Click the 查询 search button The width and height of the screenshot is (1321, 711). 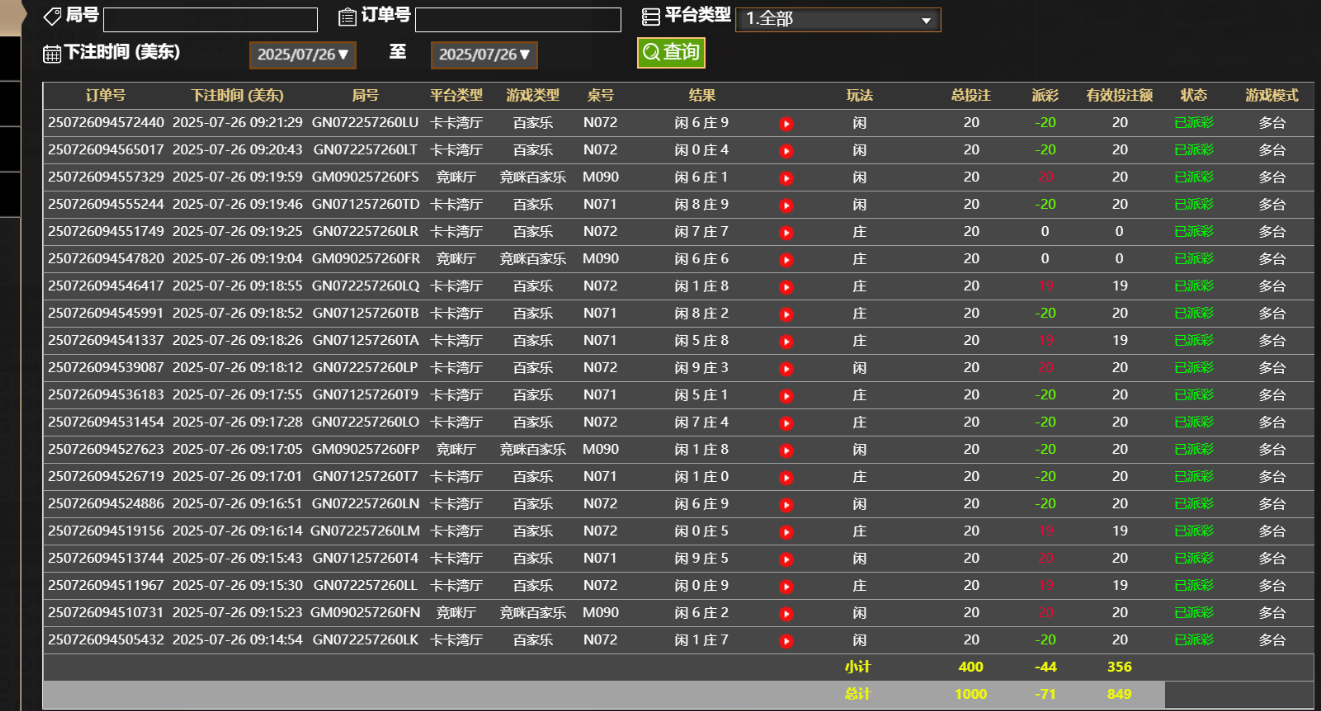pyautogui.click(x=671, y=52)
